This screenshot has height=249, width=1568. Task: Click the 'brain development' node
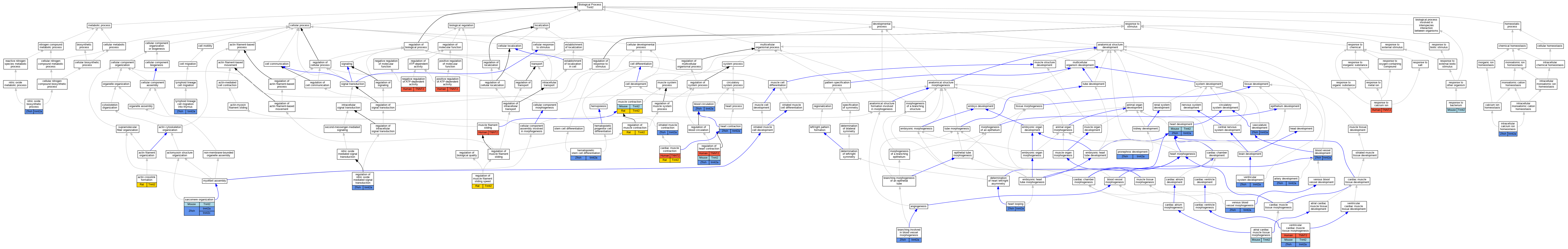point(1250,154)
